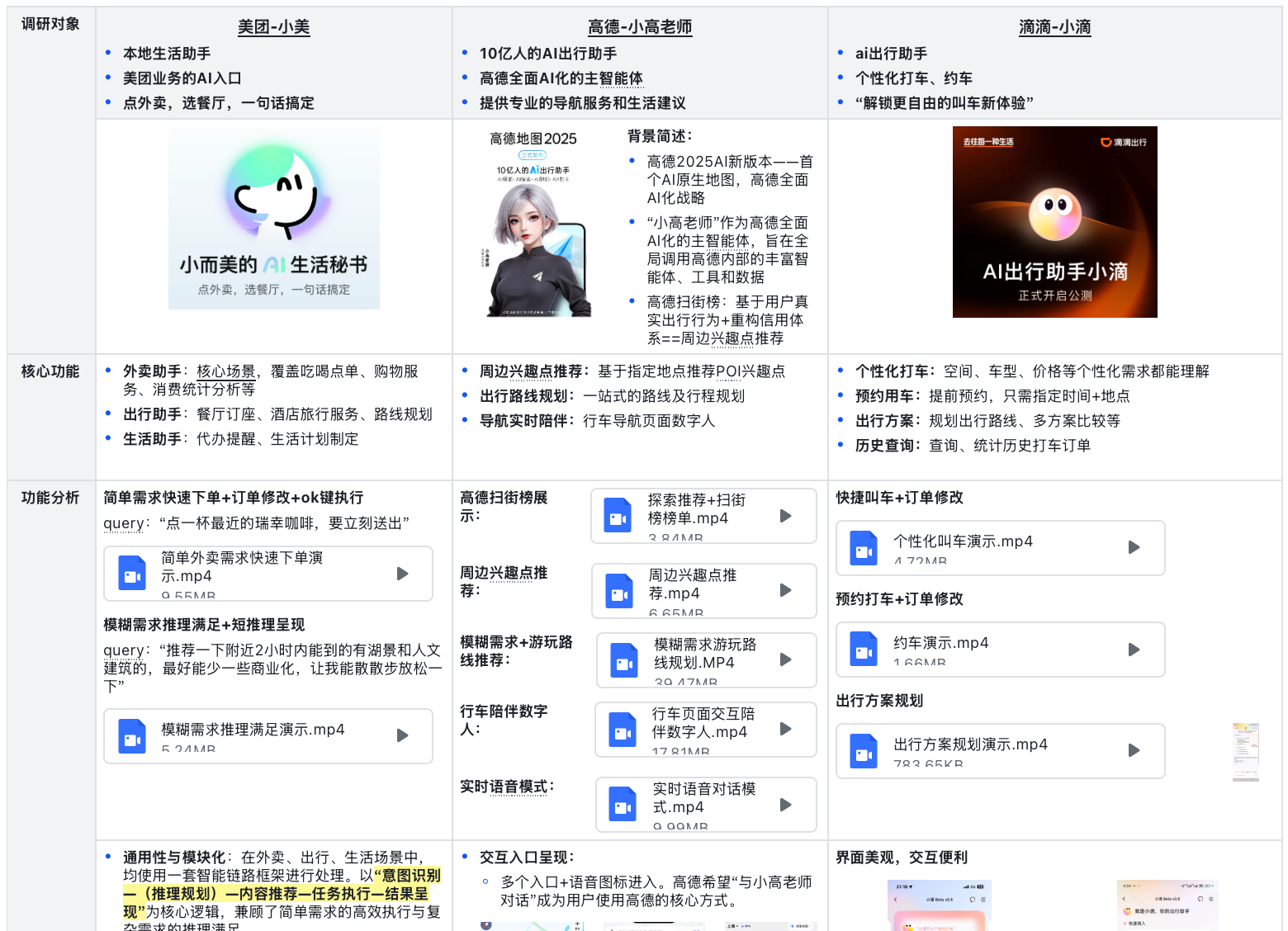Select the 核心功能 row header

tap(50, 371)
